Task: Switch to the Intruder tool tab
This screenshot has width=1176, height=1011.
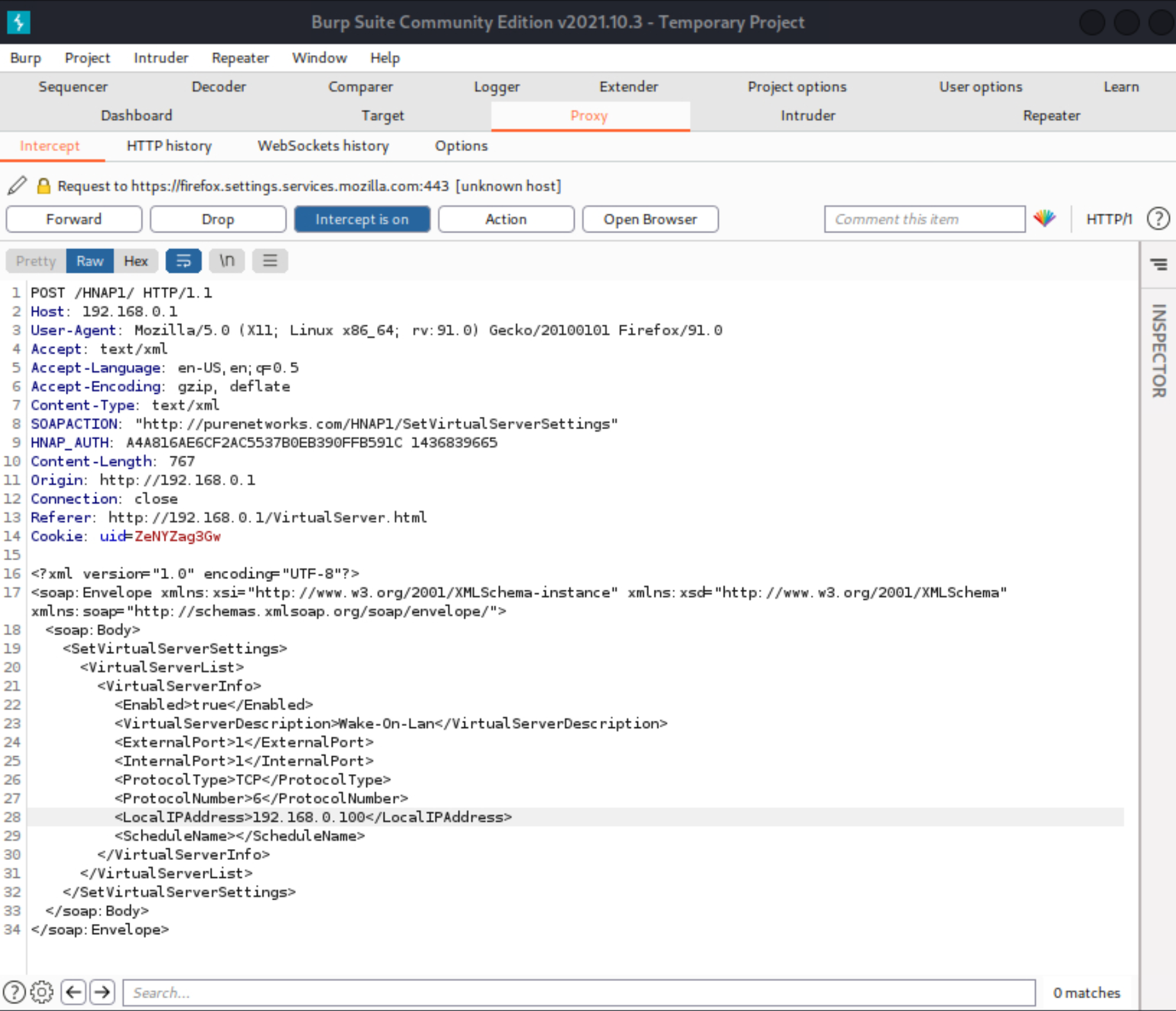Action: pyautogui.click(x=808, y=115)
